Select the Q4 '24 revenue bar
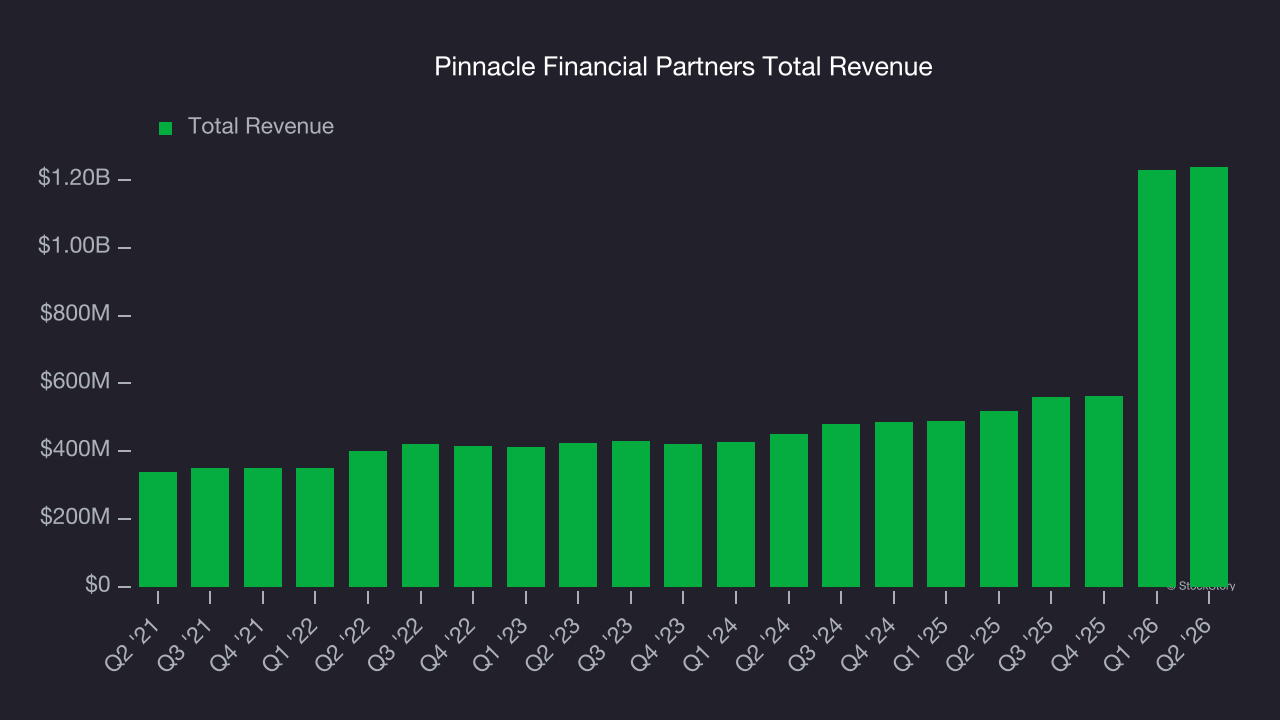Image resolution: width=1280 pixels, height=720 pixels. coord(894,504)
